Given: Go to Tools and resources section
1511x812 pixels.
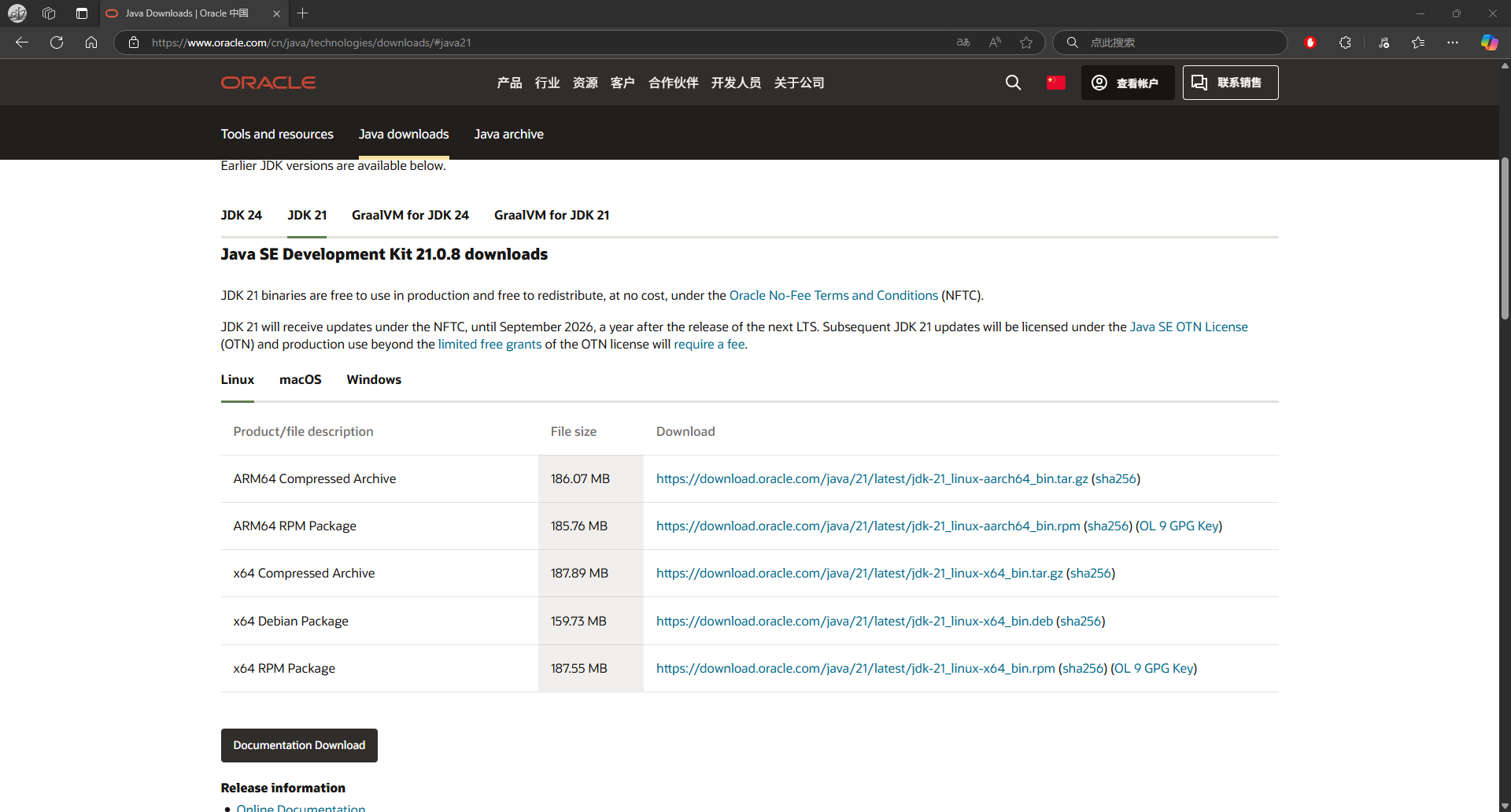Looking at the screenshot, I should pyautogui.click(x=277, y=135).
